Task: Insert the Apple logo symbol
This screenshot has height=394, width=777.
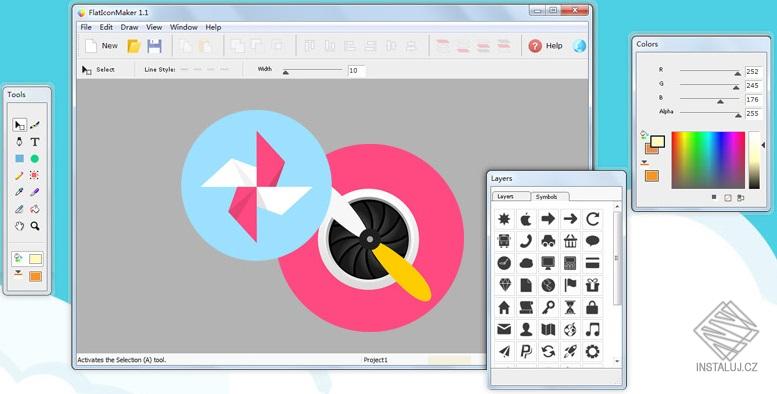Action: 526,219
